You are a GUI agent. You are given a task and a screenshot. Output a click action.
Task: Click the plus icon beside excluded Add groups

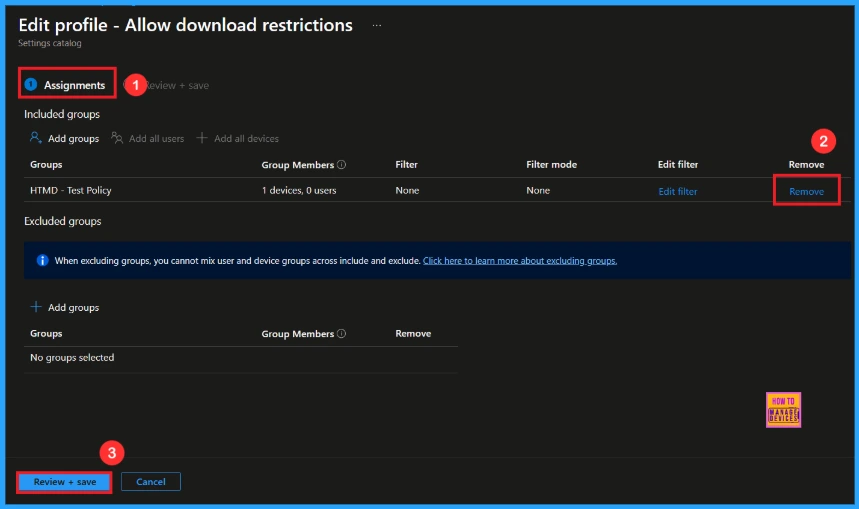coord(36,307)
